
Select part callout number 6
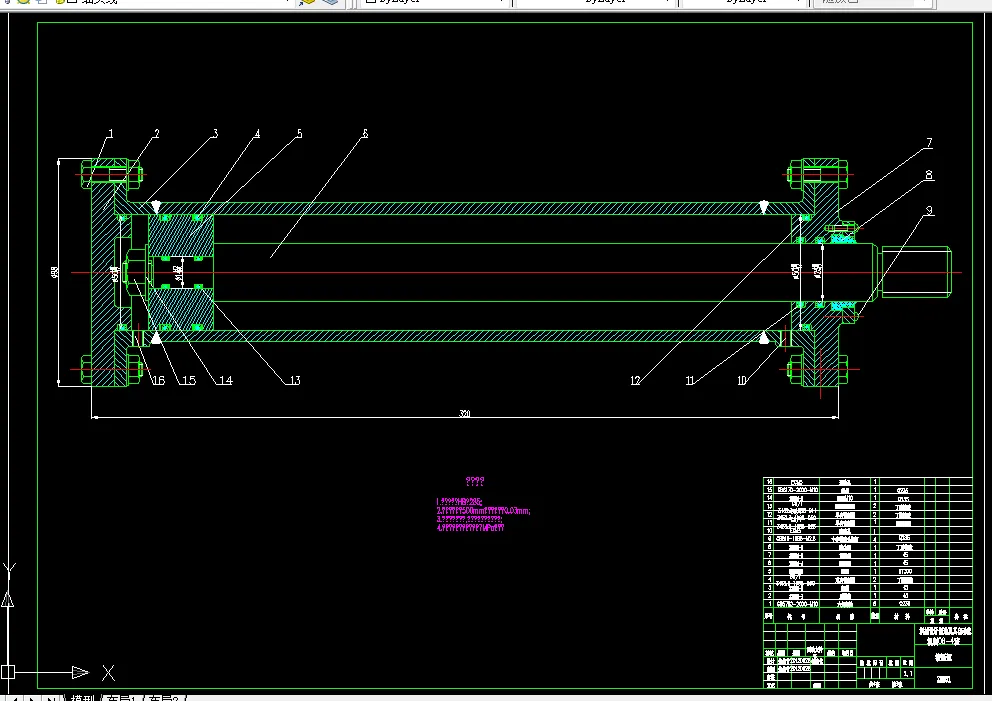(365, 133)
